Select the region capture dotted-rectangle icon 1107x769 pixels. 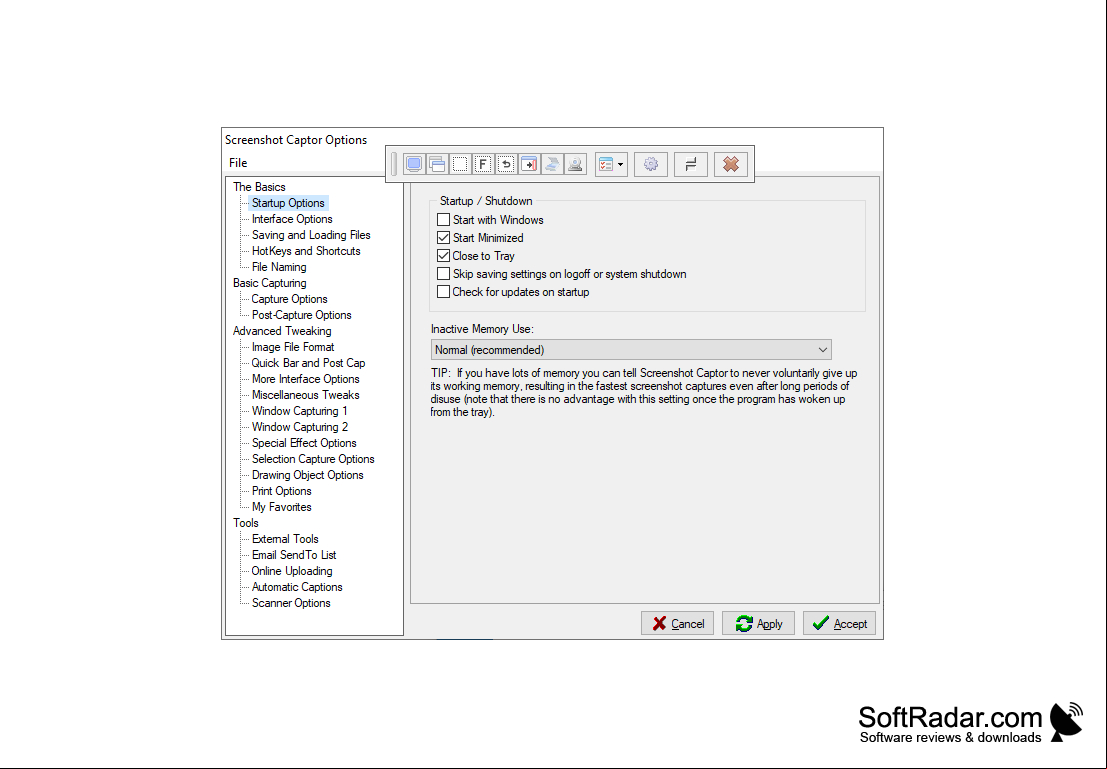point(460,165)
